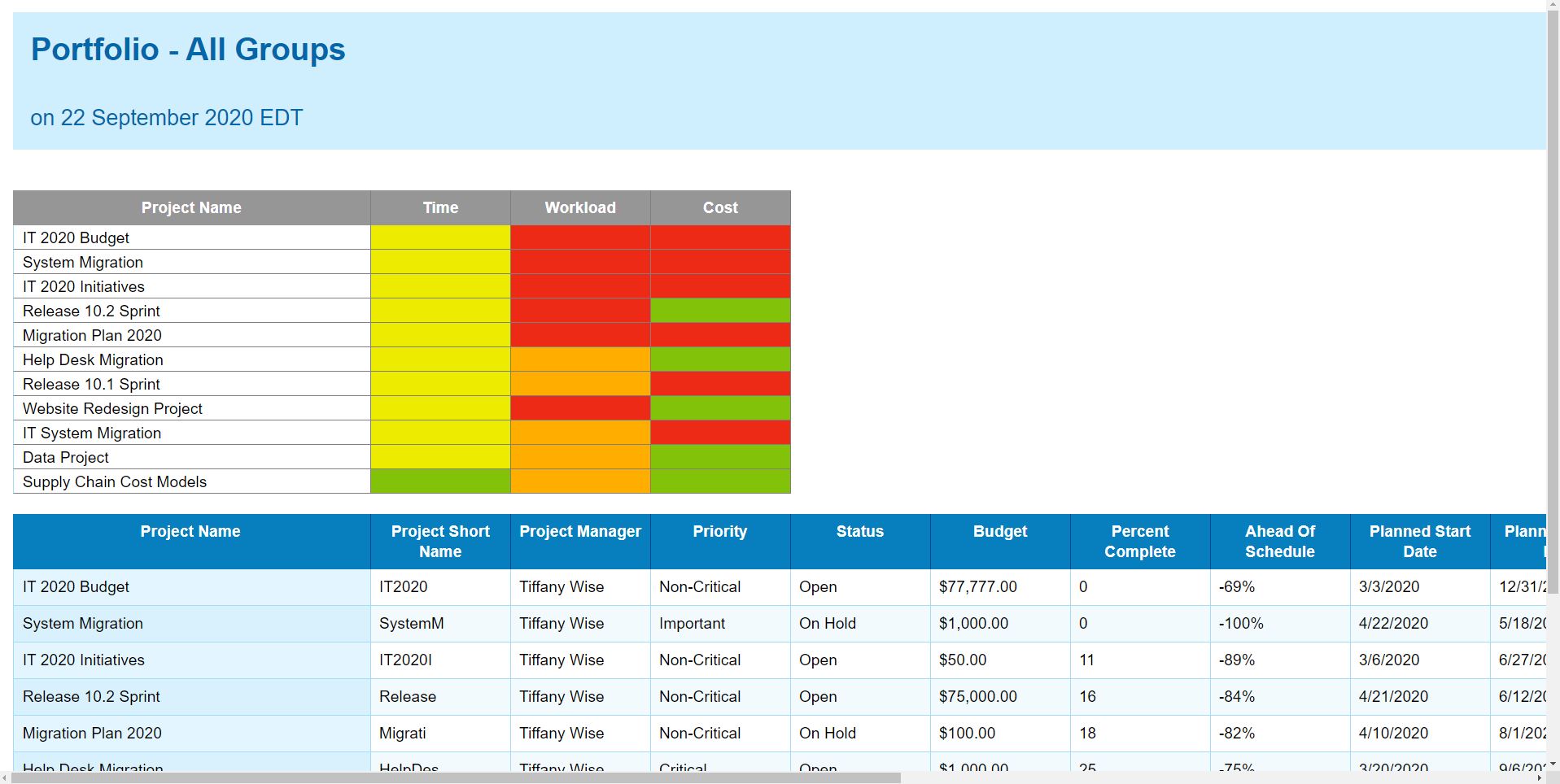The image size is (1560, 784).
Task: Click the -82% ahead of schedule value
Action: click(x=1237, y=733)
